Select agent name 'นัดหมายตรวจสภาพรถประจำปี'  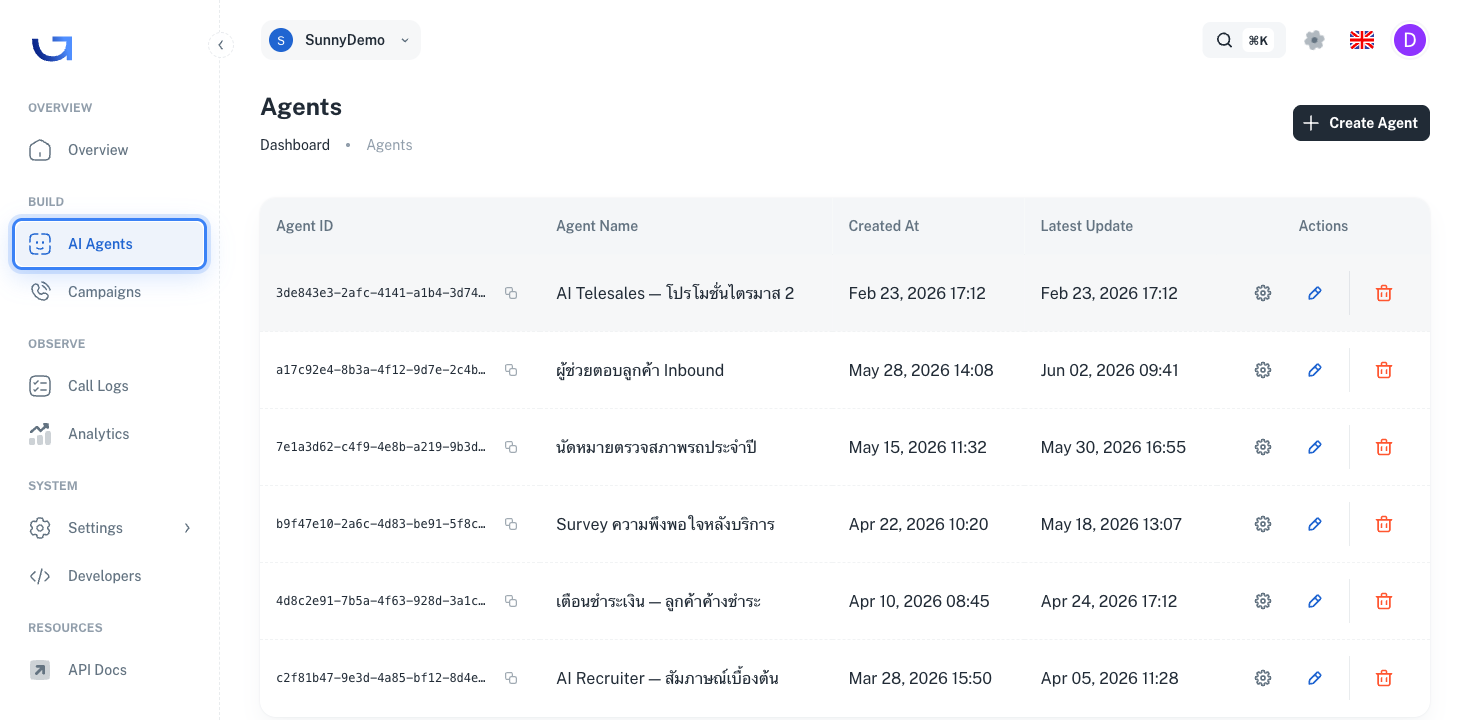[656, 447]
